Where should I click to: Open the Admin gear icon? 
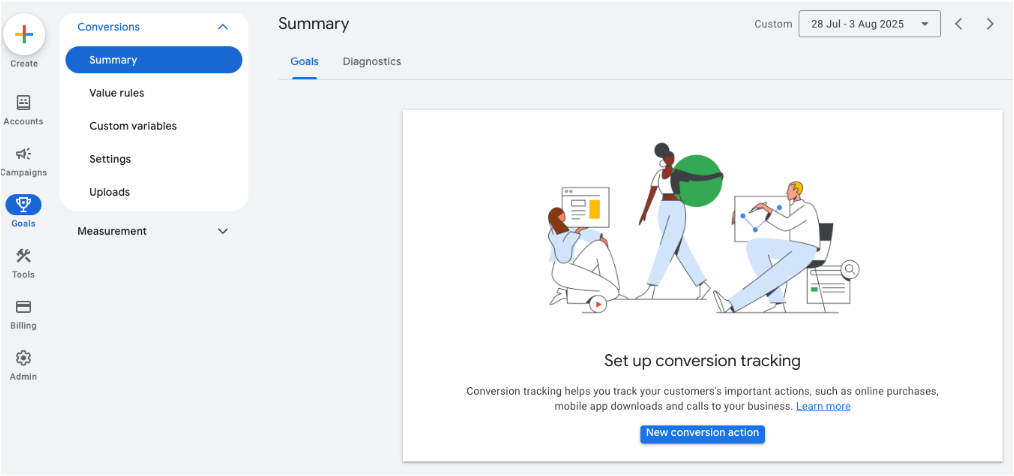23,358
